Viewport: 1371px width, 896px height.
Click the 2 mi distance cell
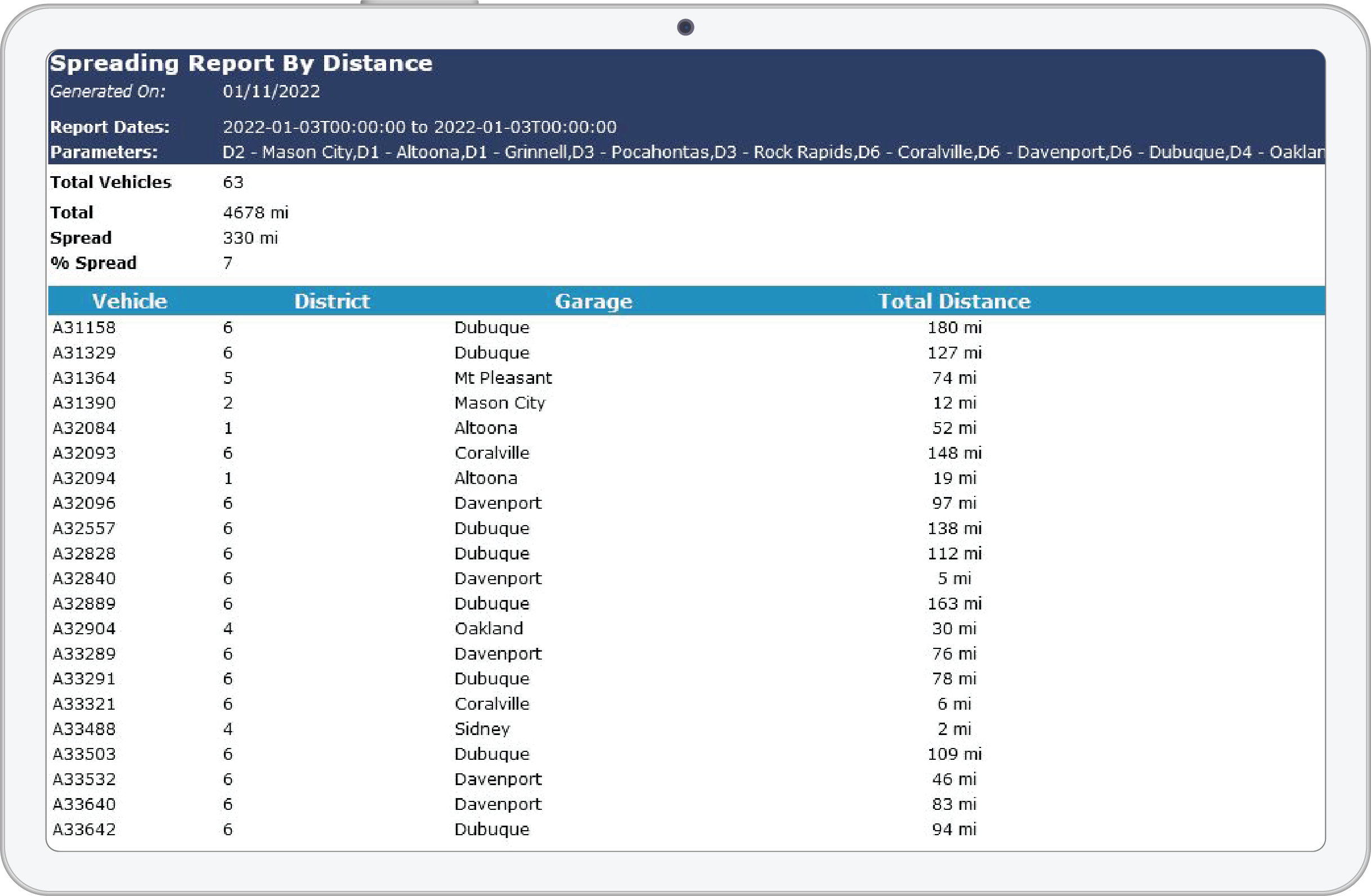(955, 729)
